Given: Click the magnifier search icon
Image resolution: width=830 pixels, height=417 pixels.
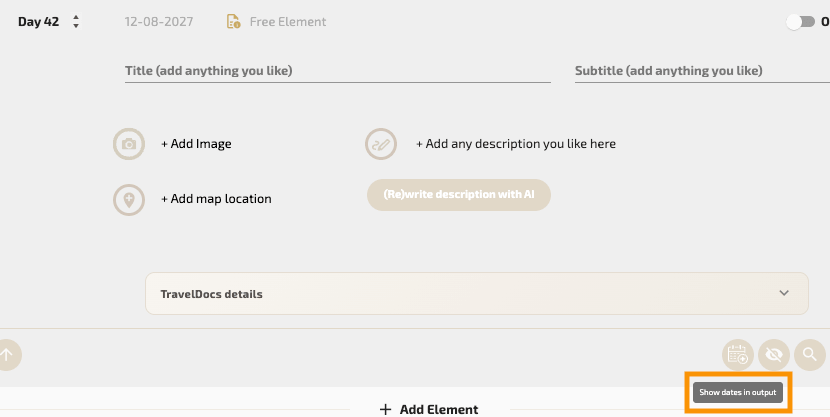Looking at the screenshot, I should coord(809,354).
